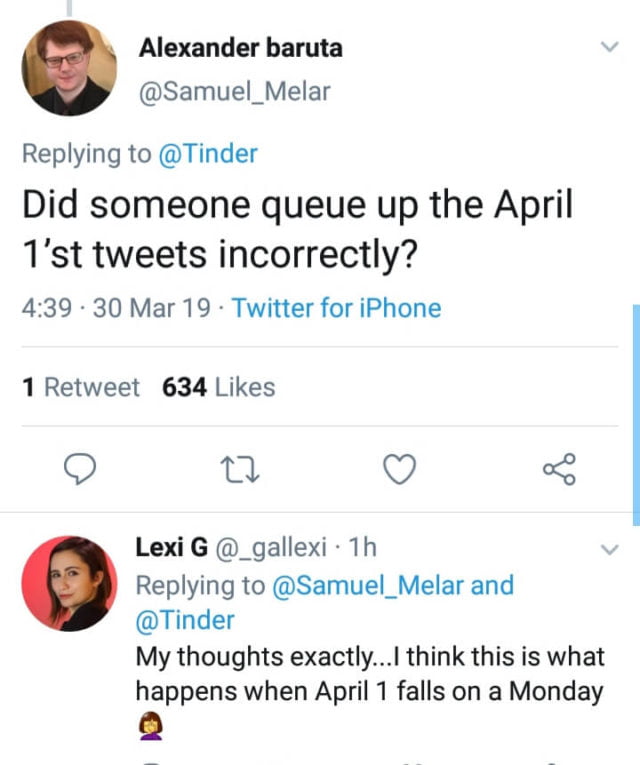Viewport: 640px width, 765px height.
Task: View the 1 Retweet list
Action: pyautogui.click(x=81, y=387)
